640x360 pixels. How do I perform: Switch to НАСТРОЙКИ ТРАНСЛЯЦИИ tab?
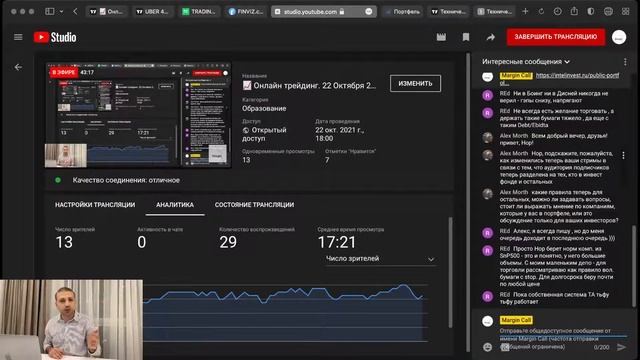coord(95,205)
